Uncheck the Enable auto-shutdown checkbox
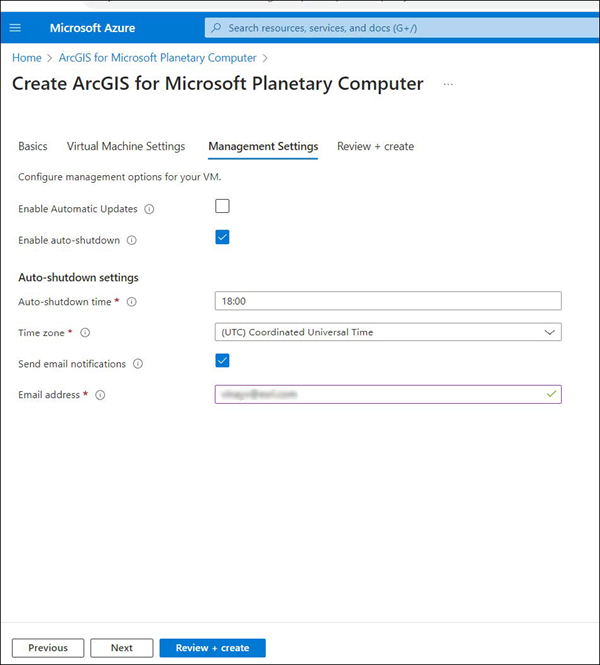 coord(222,237)
